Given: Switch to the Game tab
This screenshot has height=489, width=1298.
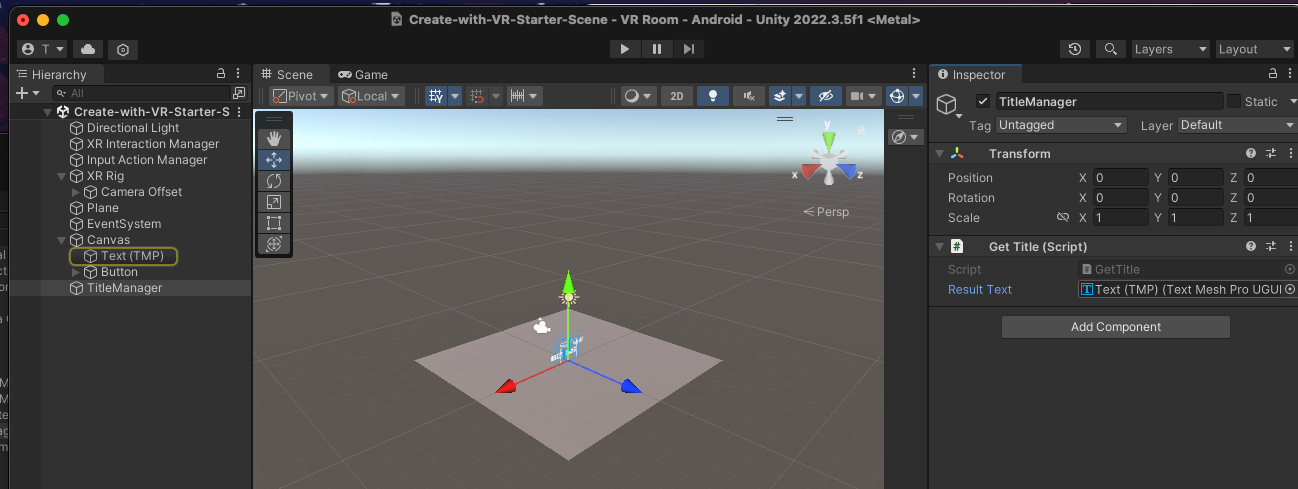Looking at the screenshot, I should click(363, 74).
